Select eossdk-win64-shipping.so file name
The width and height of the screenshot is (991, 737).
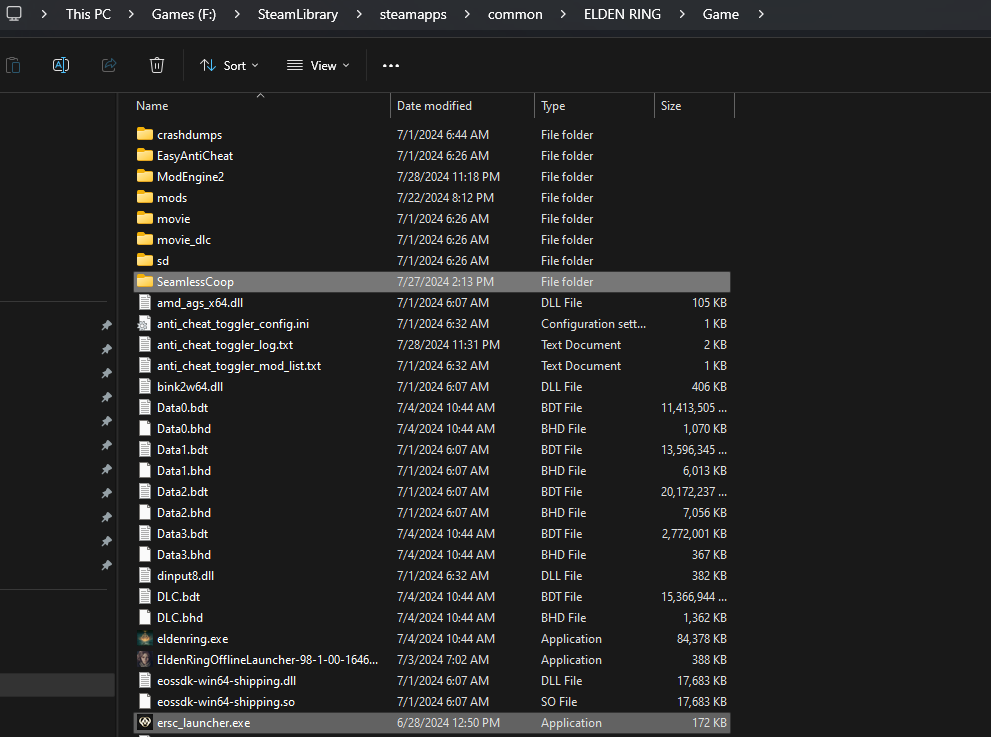click(x=226, y=702)
